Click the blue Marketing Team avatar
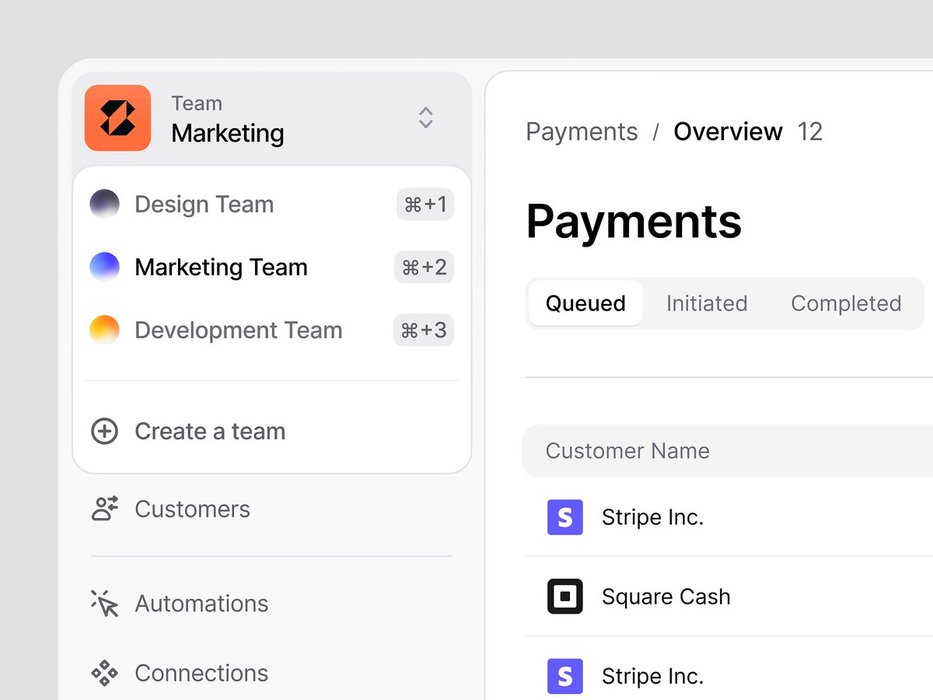The image size is (933, 700). 104,267
